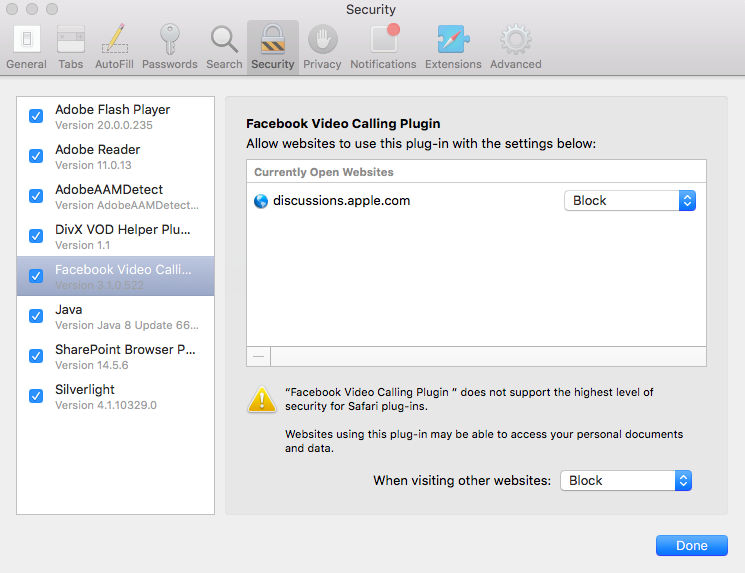
Task: Uncheck the Adobe Reader plug-in
Action: coord(36,156)
